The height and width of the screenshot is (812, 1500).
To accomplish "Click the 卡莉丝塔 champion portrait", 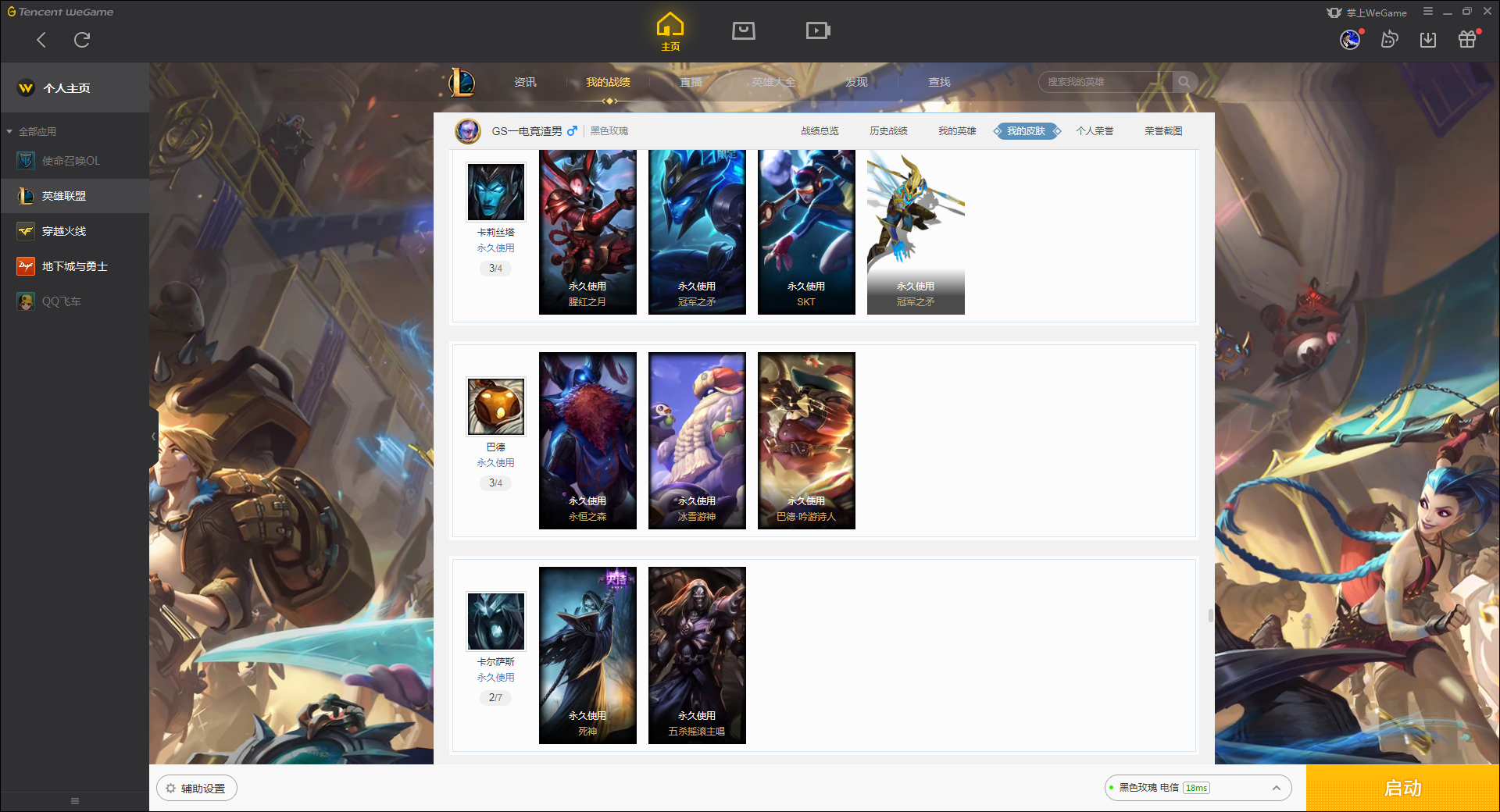I will click(496, 192).
